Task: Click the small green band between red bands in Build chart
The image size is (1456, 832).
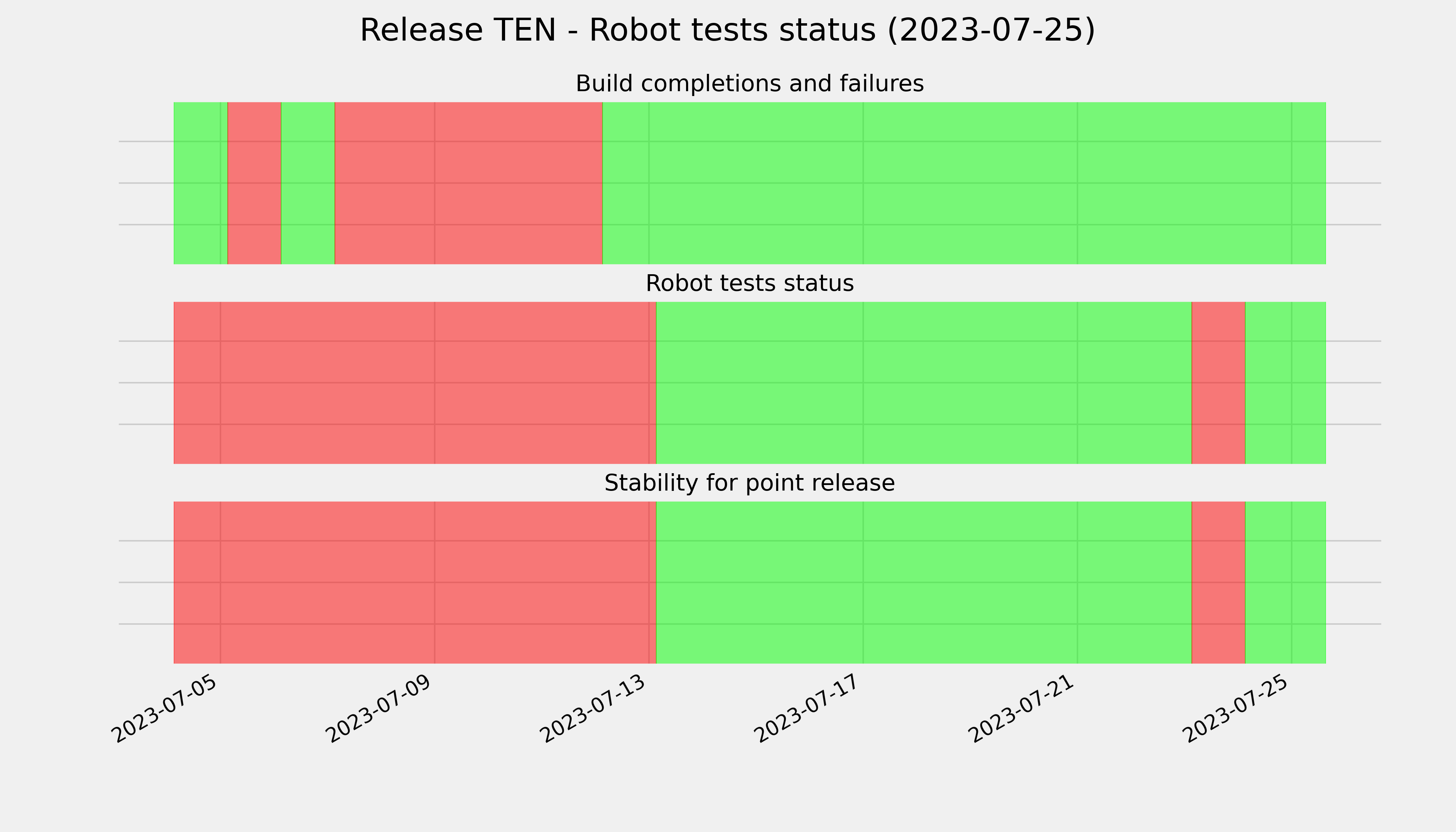Action: tap(307, 183)
